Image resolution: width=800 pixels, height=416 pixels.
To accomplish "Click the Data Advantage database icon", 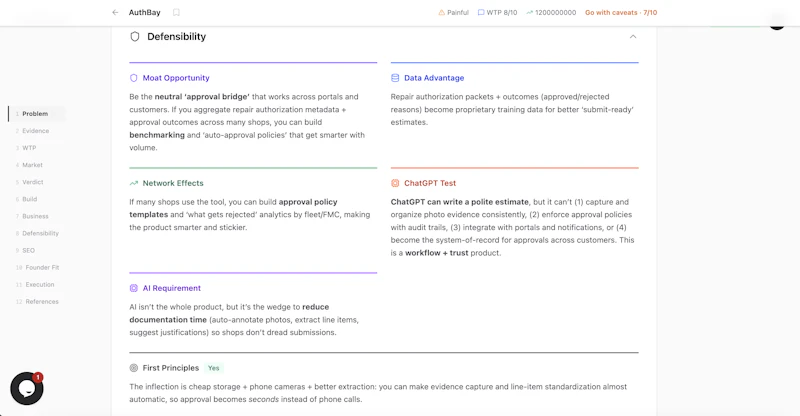I will [x=395, y=78].
